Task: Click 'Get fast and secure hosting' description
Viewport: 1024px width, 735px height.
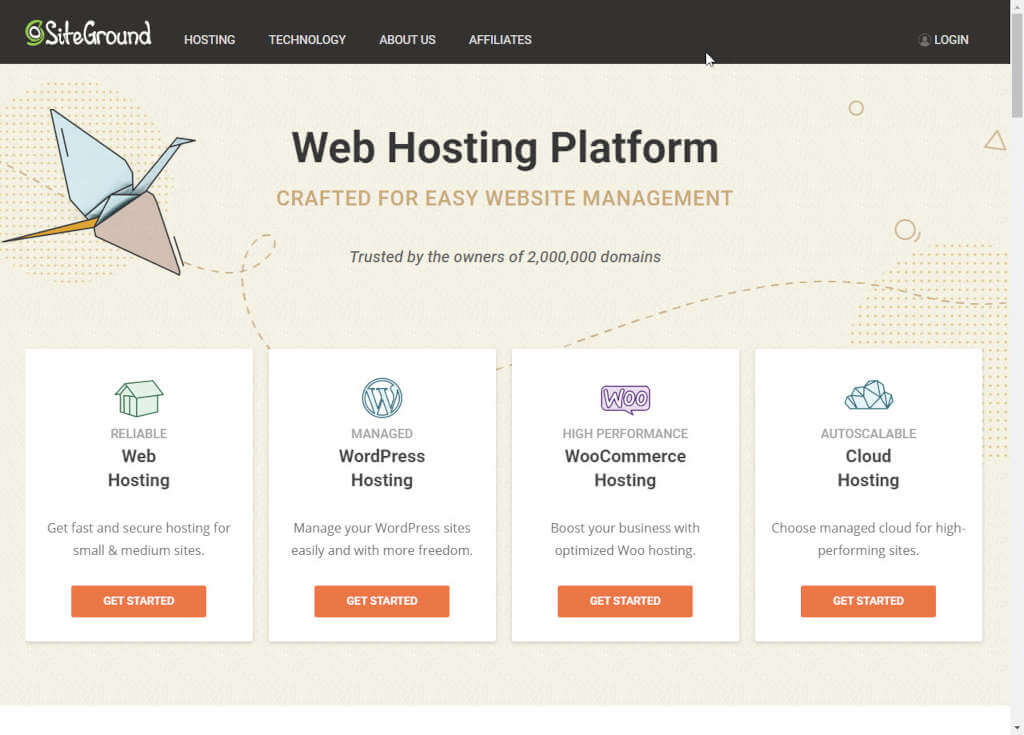Action: tap(138, 539)
